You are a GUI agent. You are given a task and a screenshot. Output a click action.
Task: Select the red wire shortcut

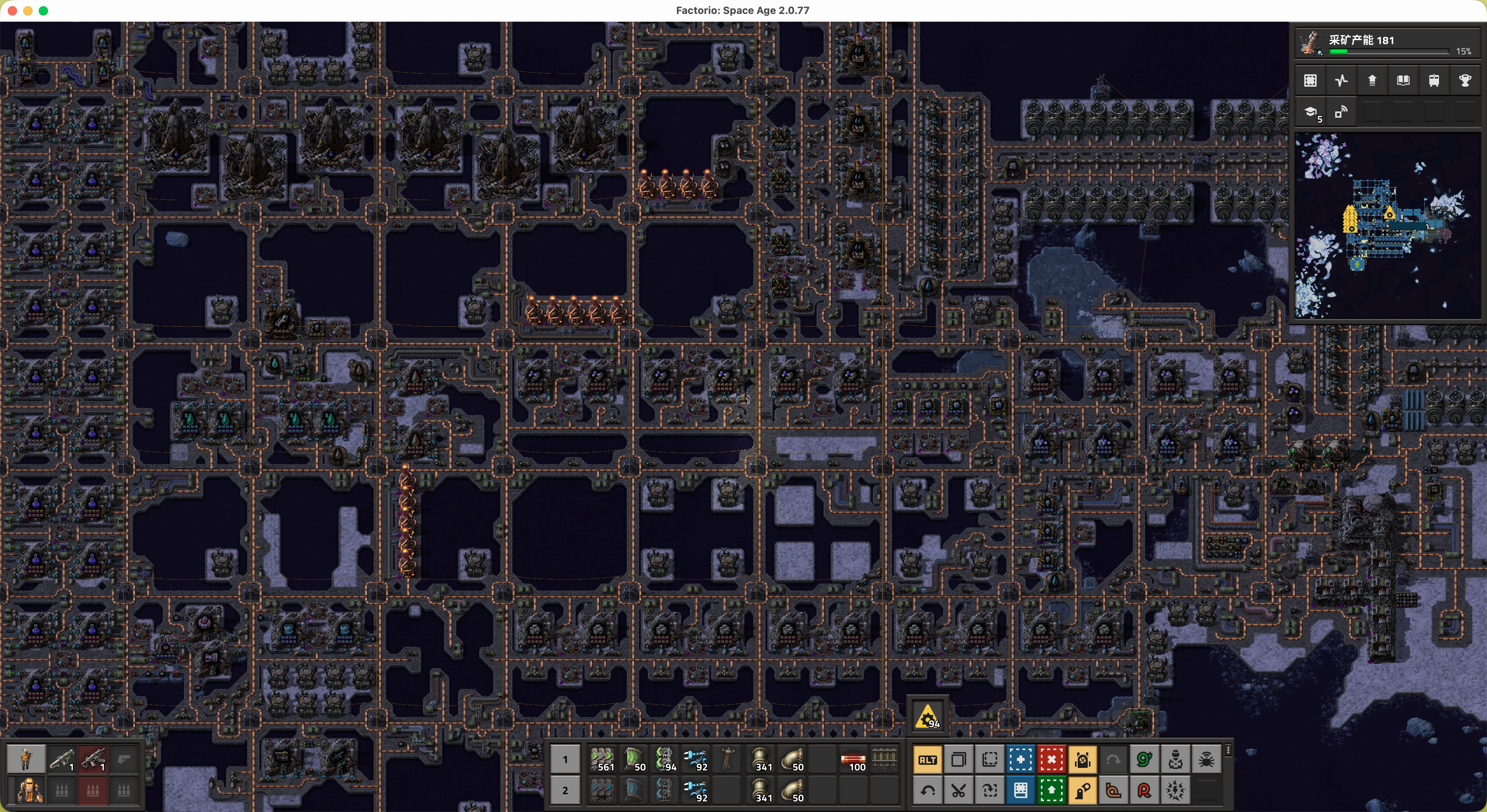point(1144,791)
